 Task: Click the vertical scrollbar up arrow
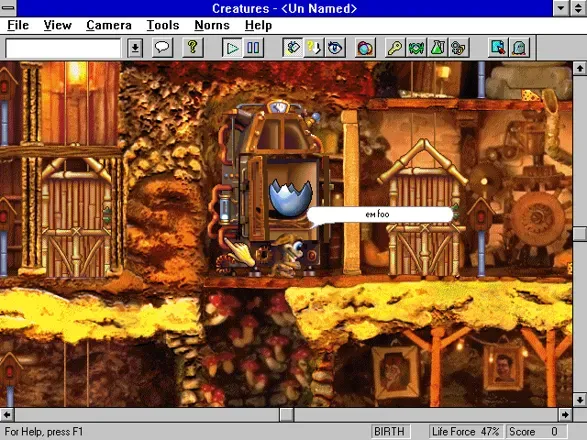pos(580,68)
